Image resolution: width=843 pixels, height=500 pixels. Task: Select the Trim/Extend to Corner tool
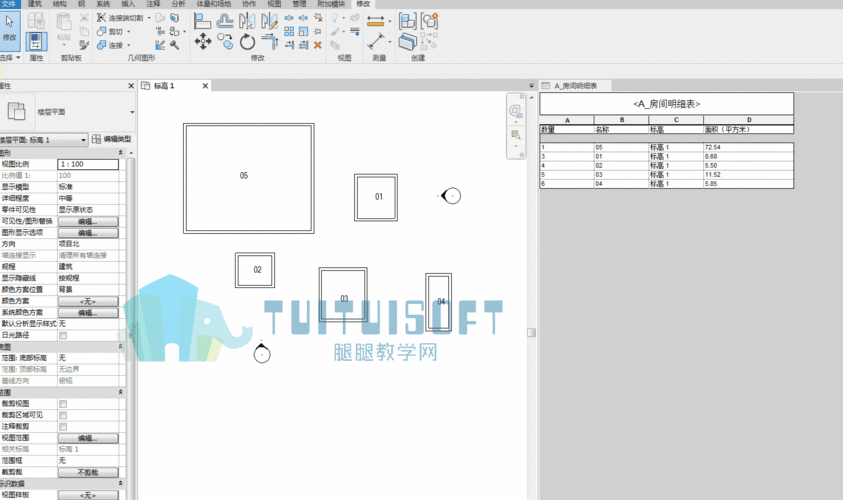pyautogui.click(x=269, y=41)
